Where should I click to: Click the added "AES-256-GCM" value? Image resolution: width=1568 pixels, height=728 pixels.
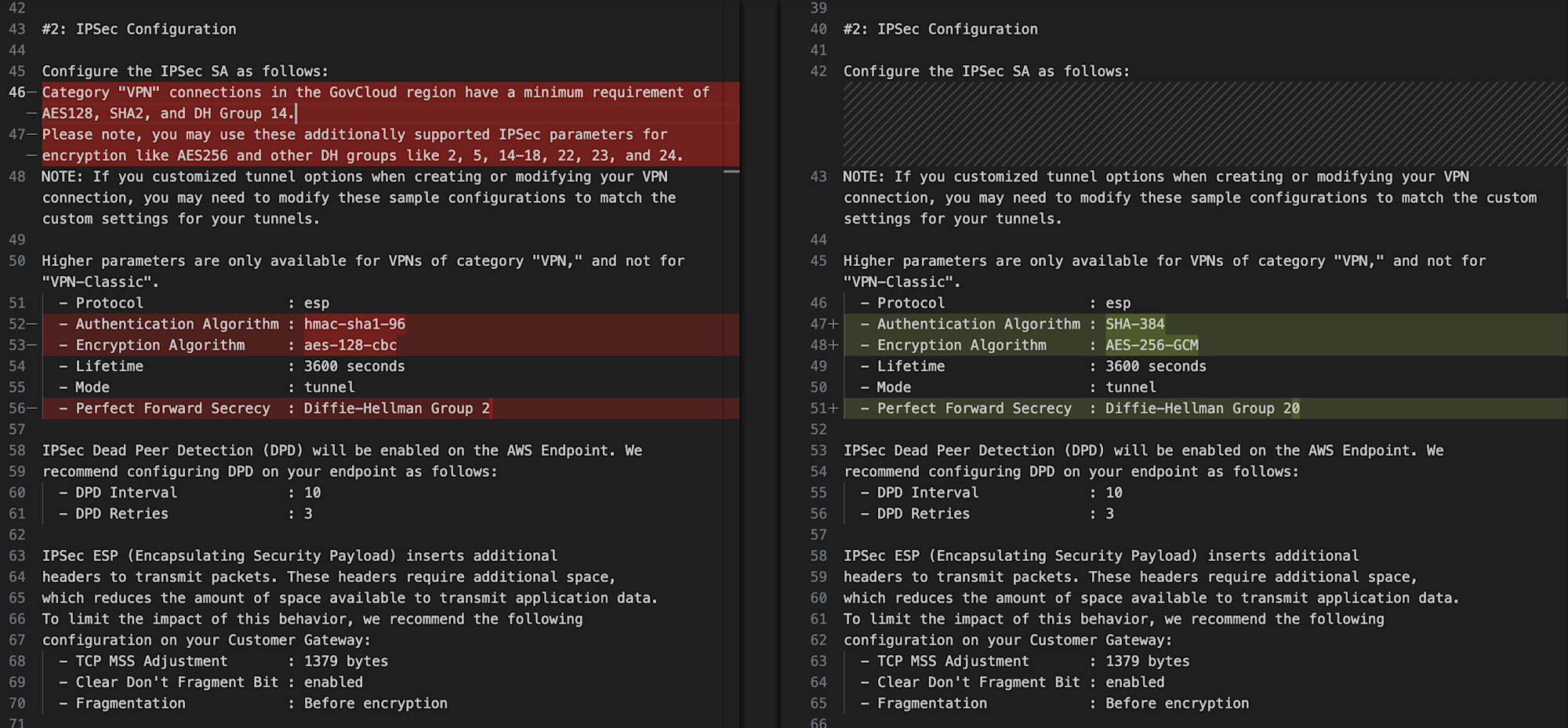pyautogui.click(x=1151, y=345)
